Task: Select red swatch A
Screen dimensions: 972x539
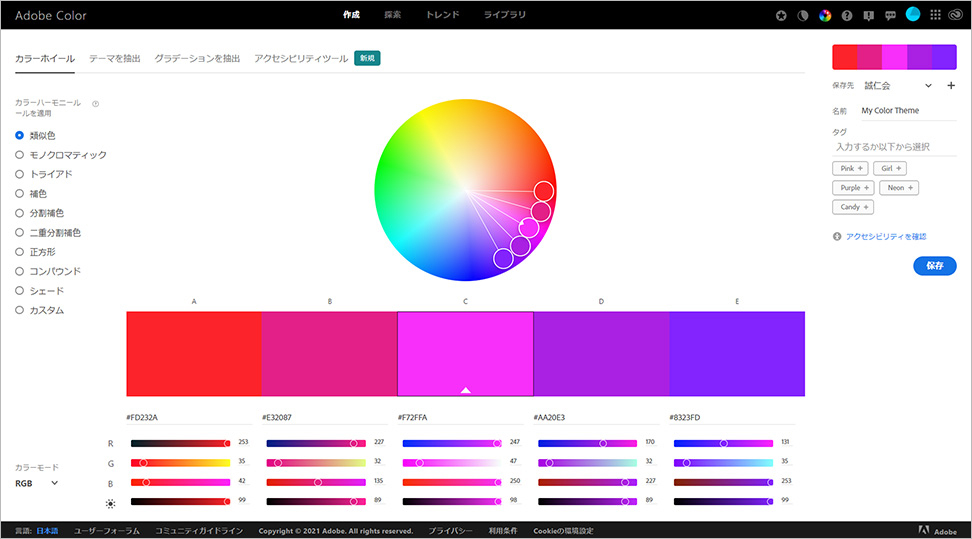Action: pyautogui.click(x=194, y=354)
